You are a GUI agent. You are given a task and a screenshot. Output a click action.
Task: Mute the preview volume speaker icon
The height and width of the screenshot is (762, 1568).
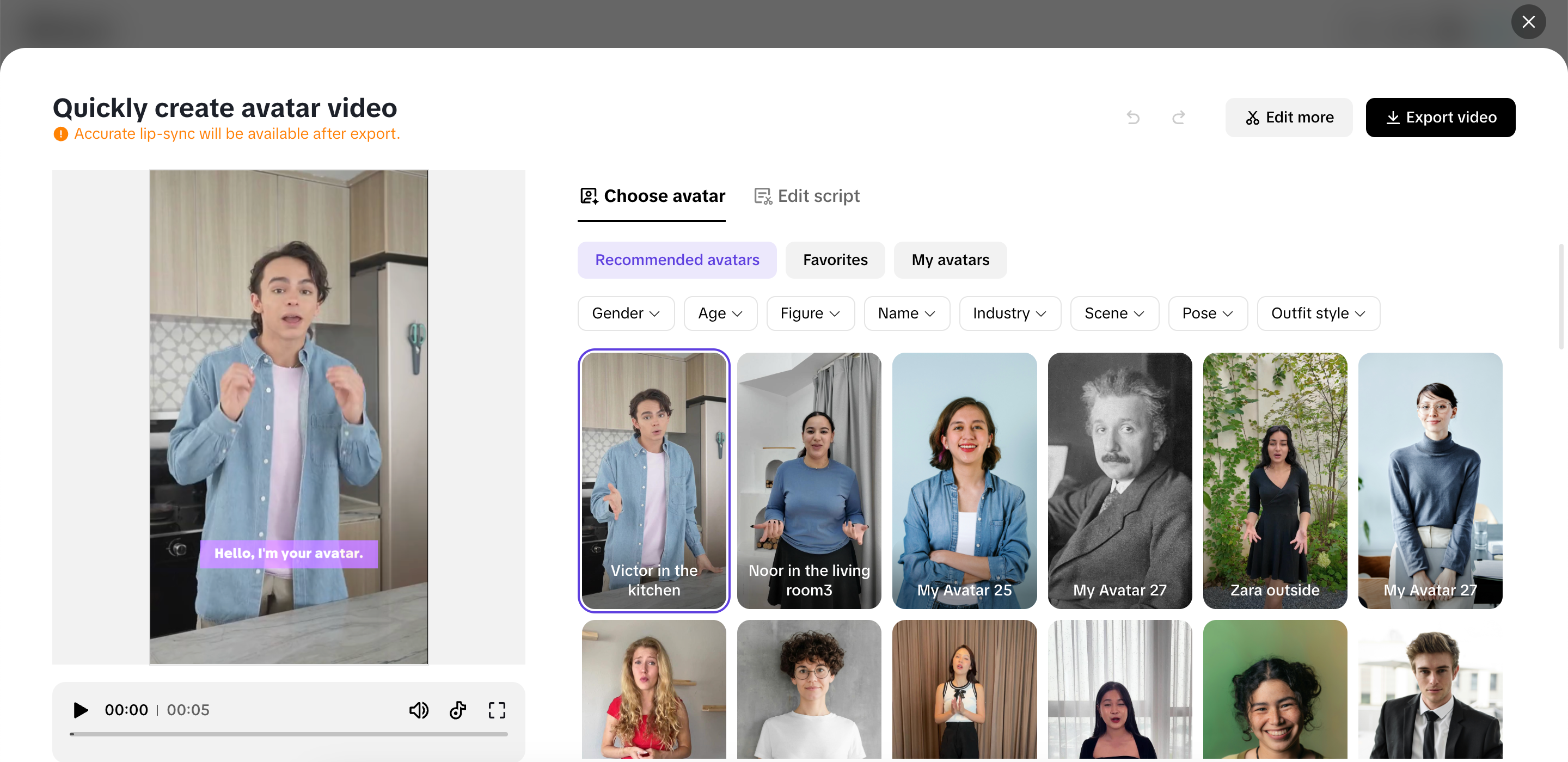[418, 710]
